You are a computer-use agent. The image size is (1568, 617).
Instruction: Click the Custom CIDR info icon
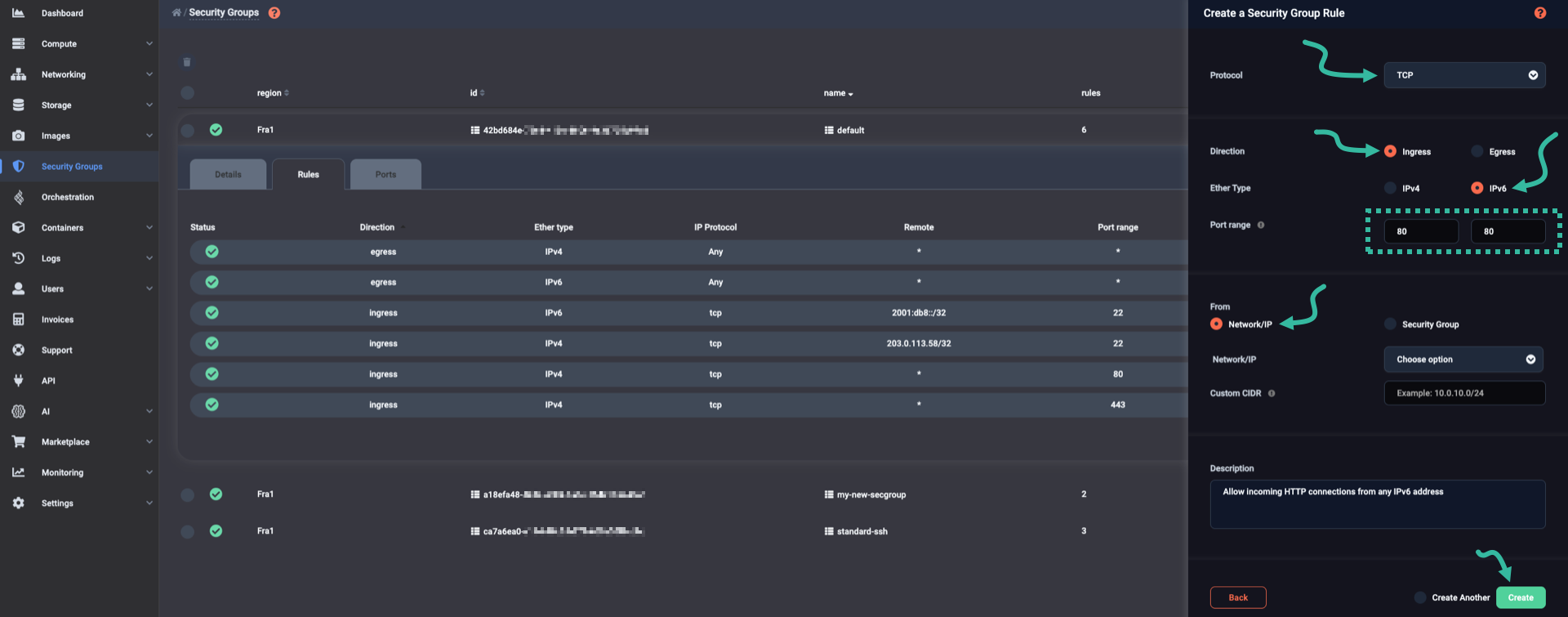click(1272, 394)
